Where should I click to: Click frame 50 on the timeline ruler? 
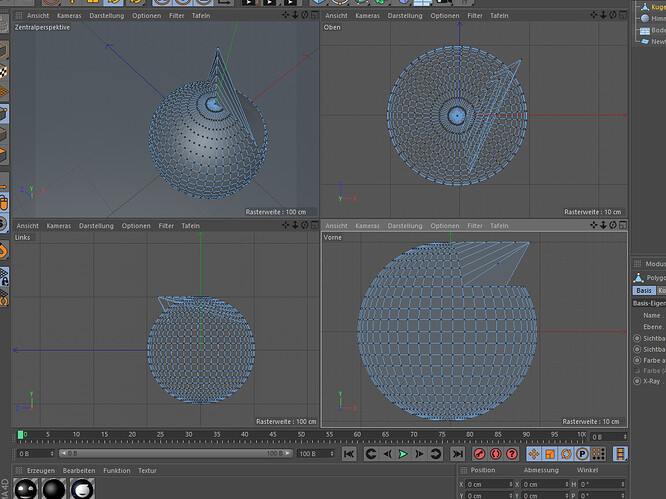click(x=301, y=434)
